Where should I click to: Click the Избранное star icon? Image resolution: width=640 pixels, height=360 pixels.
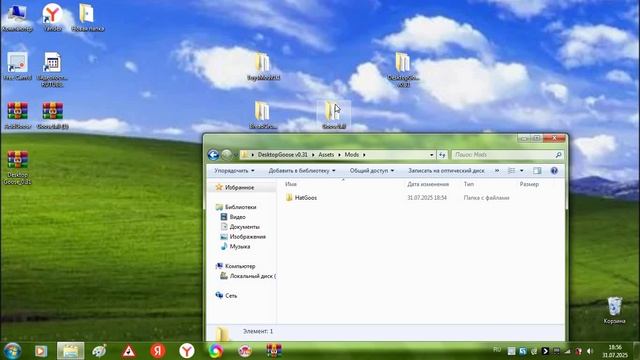219,187
